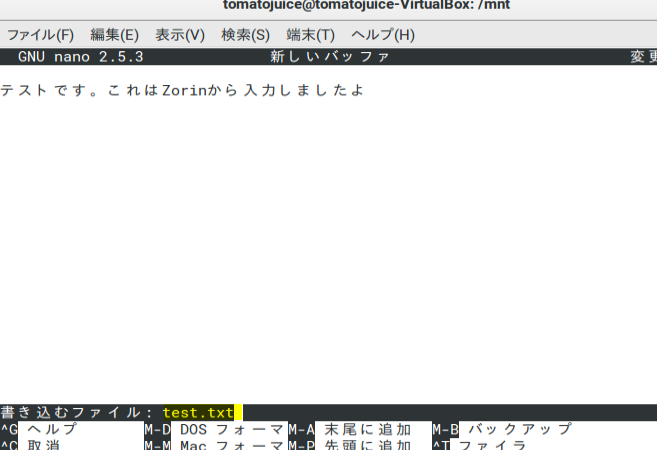Click the 新しいバッファ buffer title

330,57
